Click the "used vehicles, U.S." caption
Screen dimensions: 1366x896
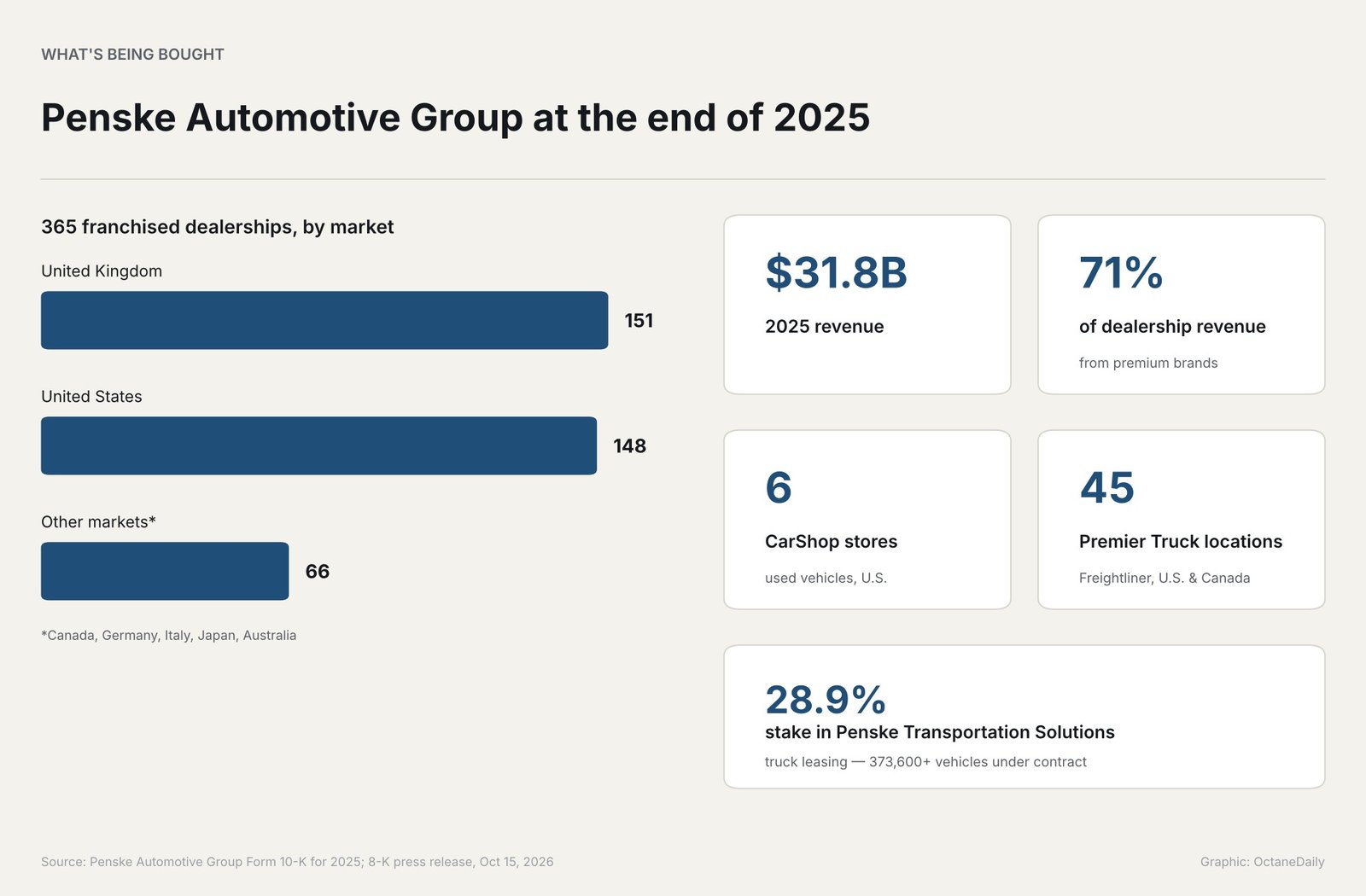826,578
